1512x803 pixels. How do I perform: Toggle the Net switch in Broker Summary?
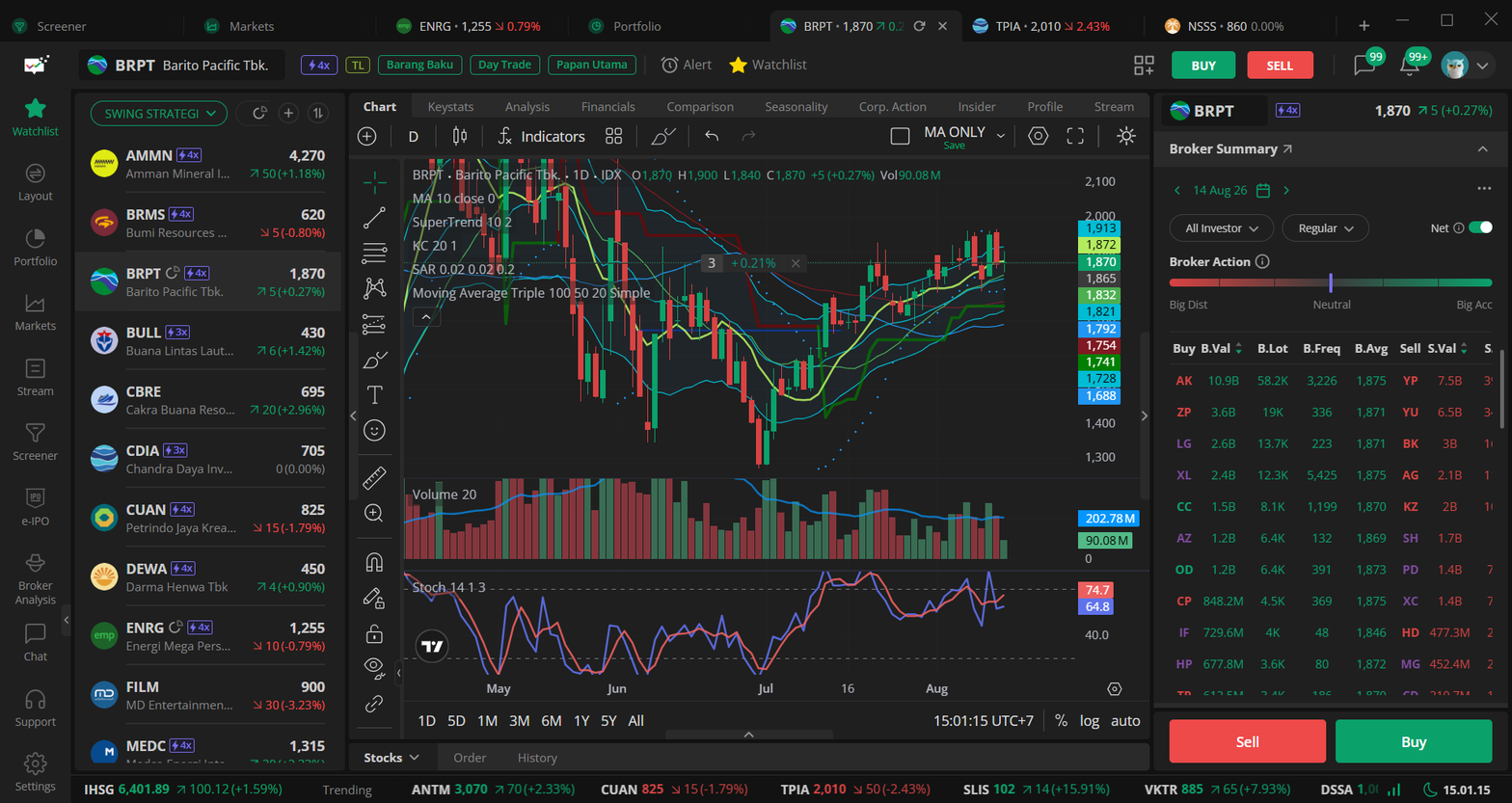point(1480,228)
